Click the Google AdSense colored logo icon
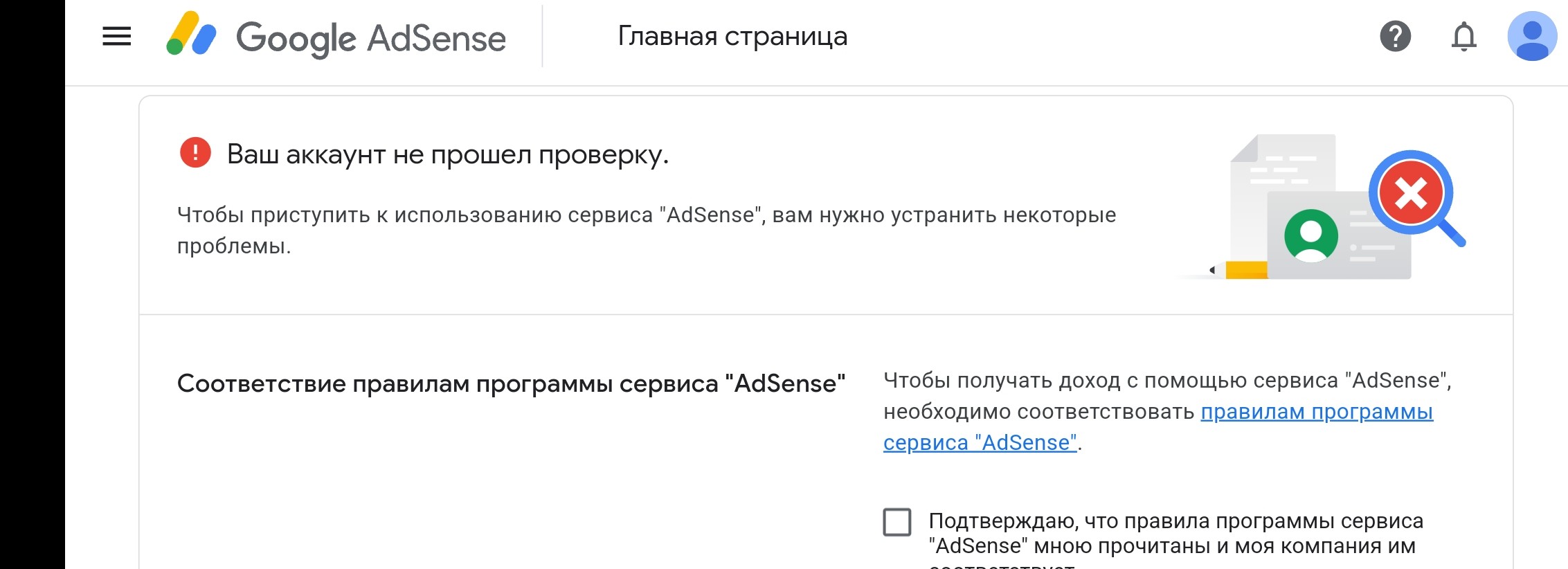The width and height of the screenshot is (1568, 569). pyautogui.click(x=191, y=34)
